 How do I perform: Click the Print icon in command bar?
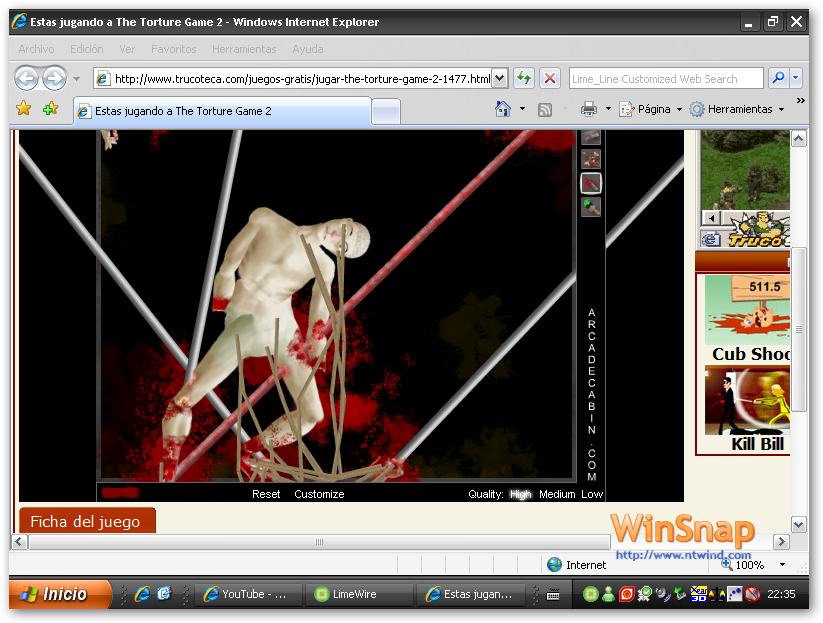pos(589,109)
